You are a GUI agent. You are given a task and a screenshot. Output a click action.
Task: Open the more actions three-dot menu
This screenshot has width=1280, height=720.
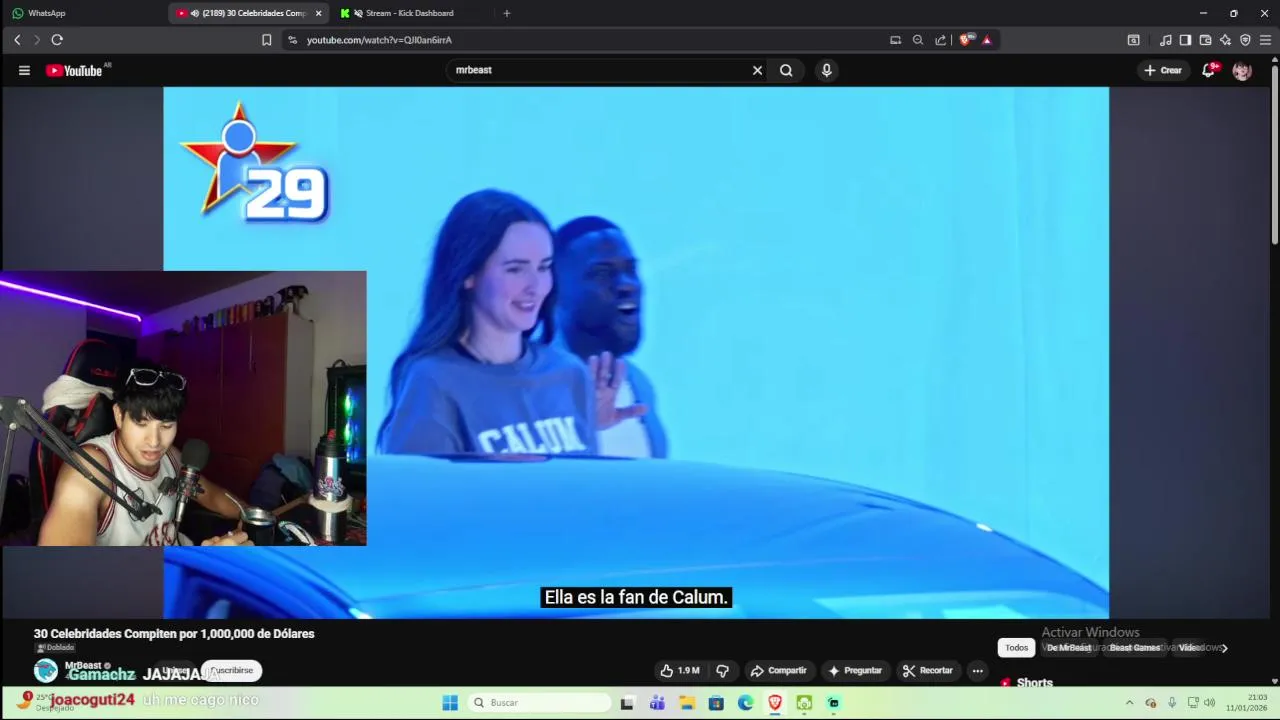977,671
